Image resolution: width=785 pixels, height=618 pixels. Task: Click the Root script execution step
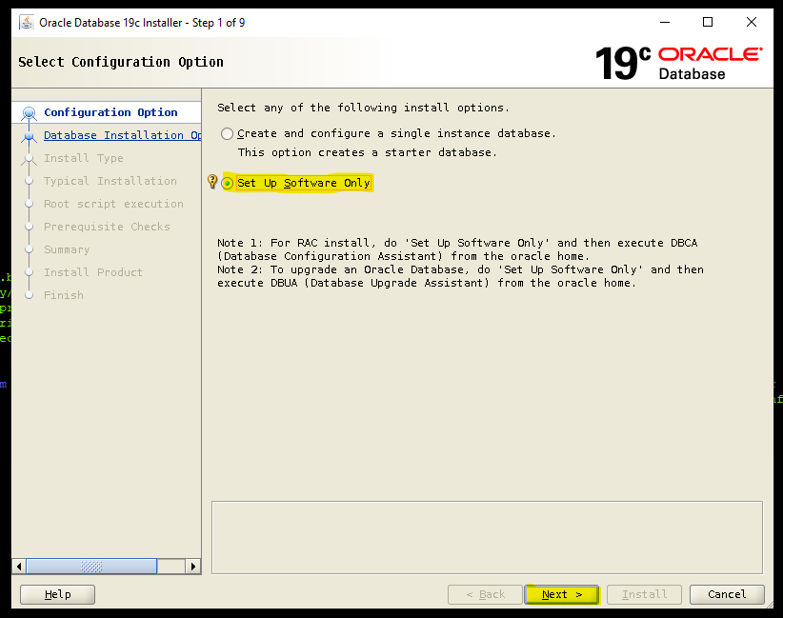pos(114,204)
